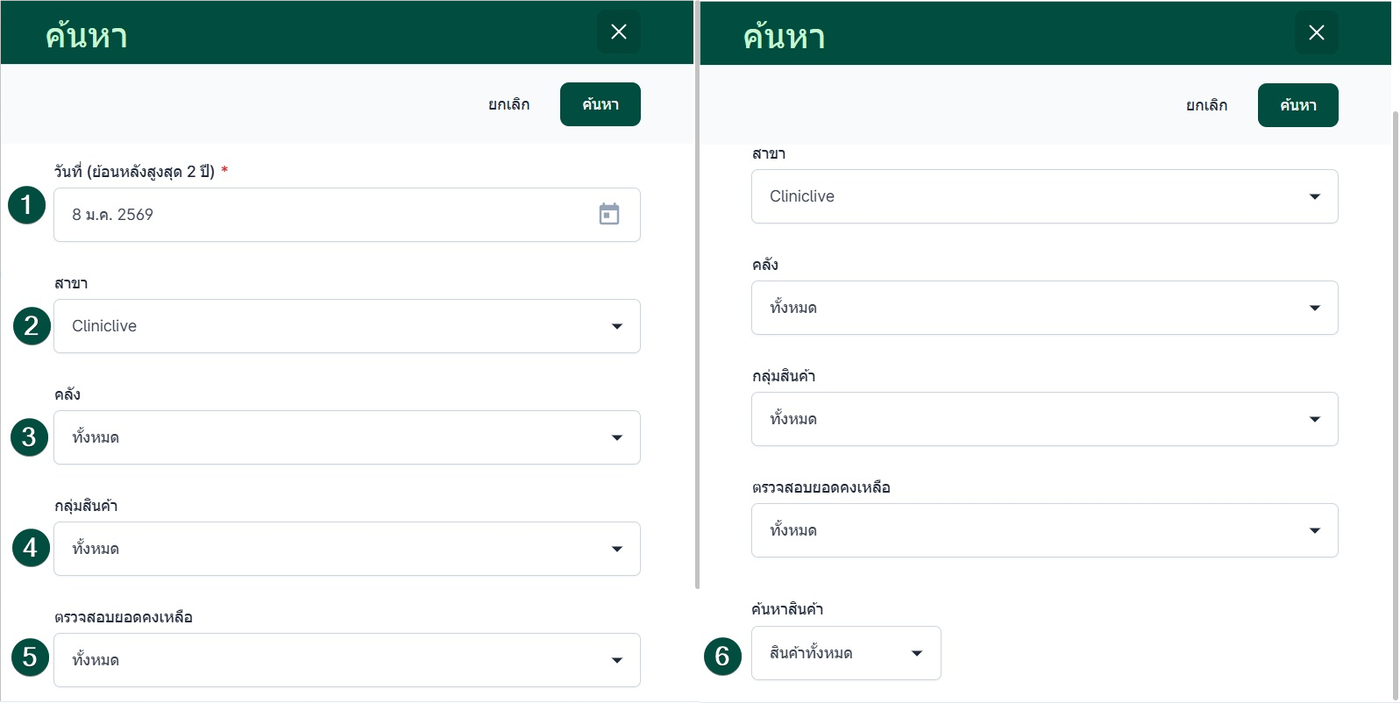The height and width of the screenshot is (703, 1400).
Task: Open the คลัง dropdown in left panel
Action: 347,437
